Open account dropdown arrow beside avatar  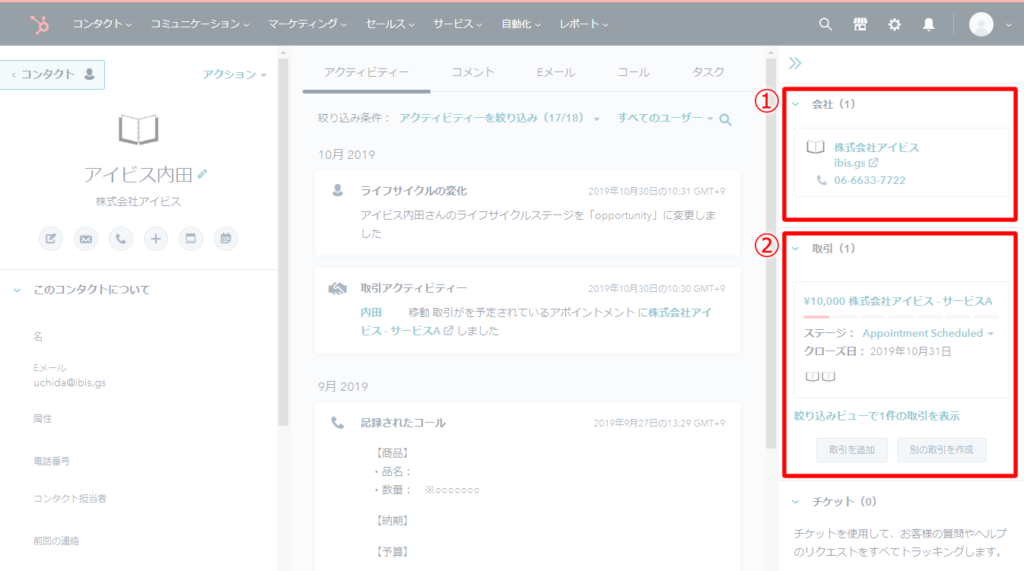click(x=1008, y=25)
